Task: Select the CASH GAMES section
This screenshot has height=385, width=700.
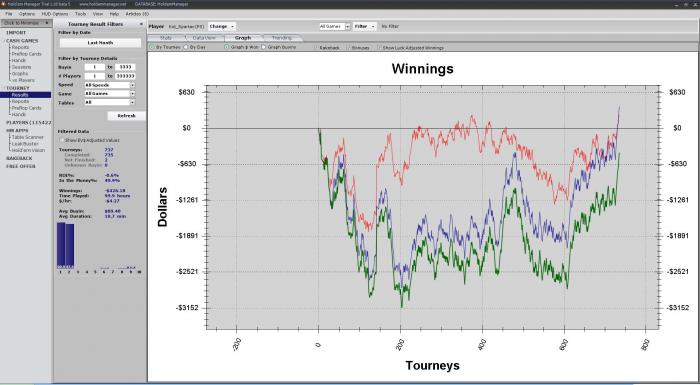Action: tap(22, 41)
